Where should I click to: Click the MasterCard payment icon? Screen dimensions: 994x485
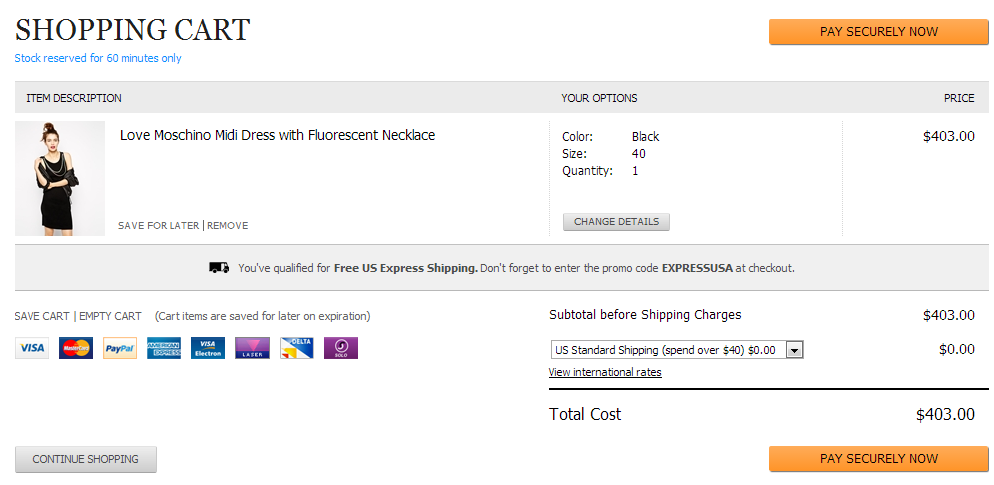[x=76, y=348]
